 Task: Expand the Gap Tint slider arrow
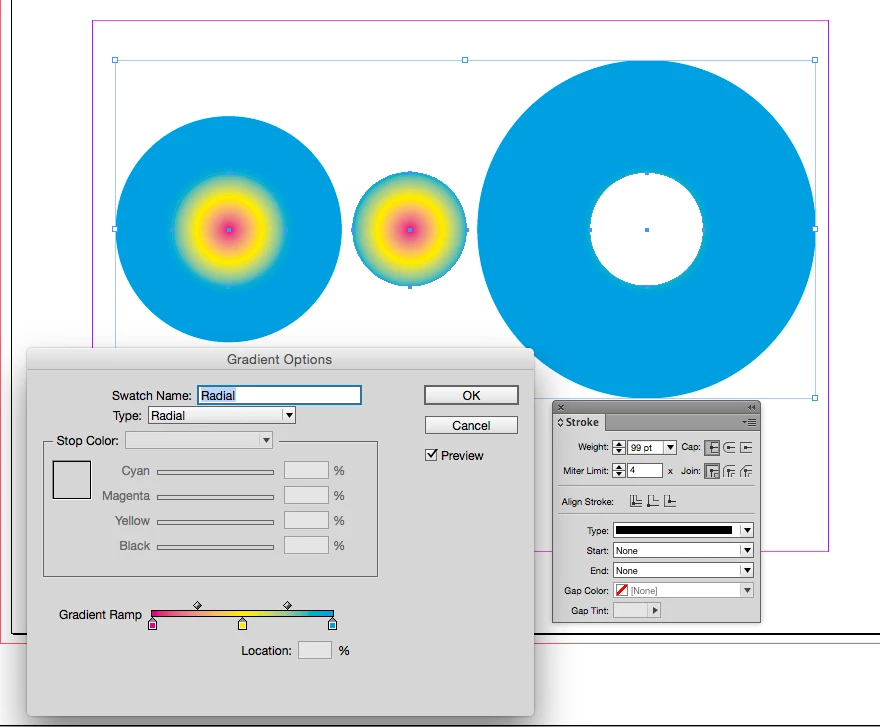(654, 610)
